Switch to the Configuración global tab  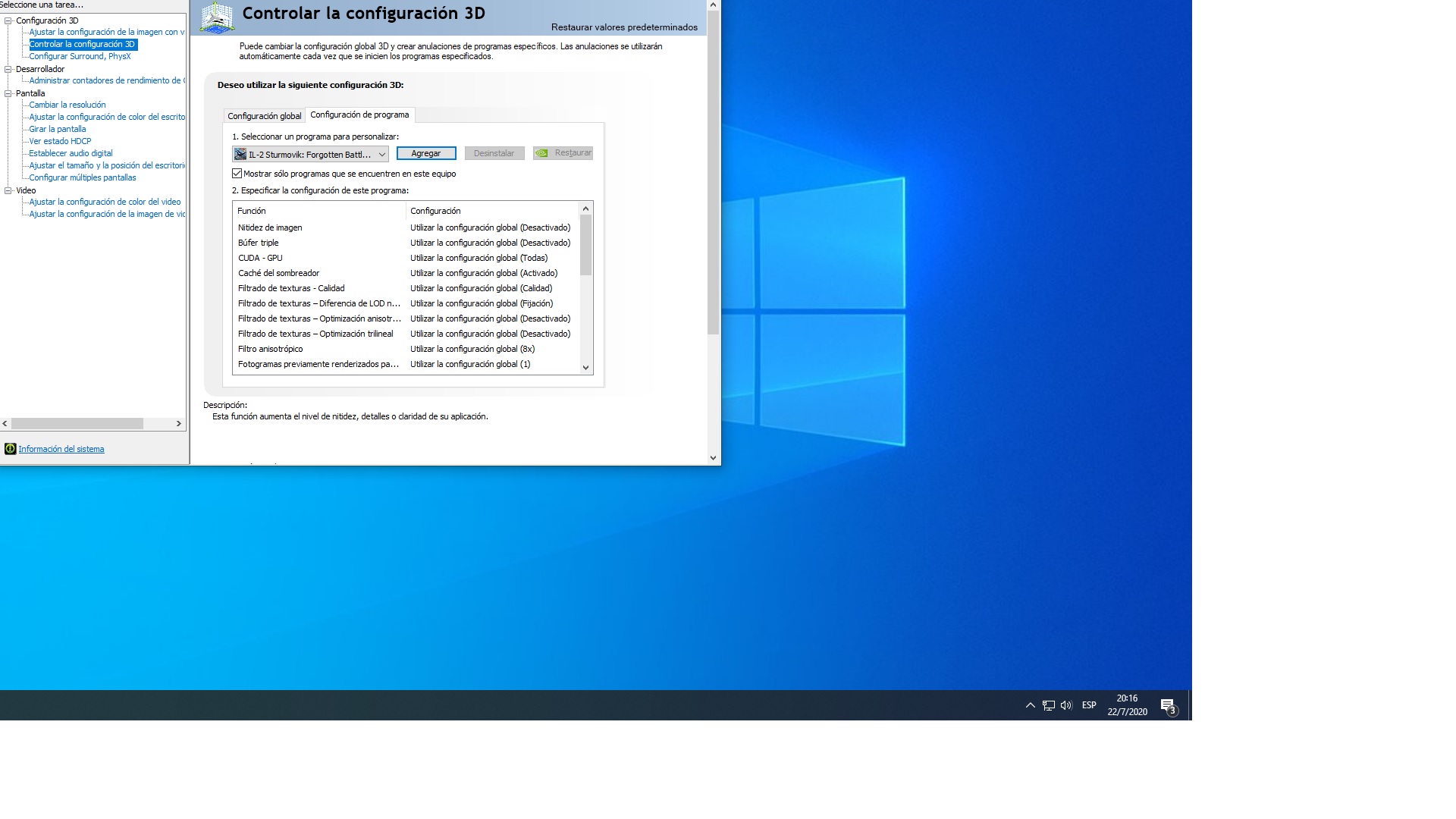click(264, 116)
